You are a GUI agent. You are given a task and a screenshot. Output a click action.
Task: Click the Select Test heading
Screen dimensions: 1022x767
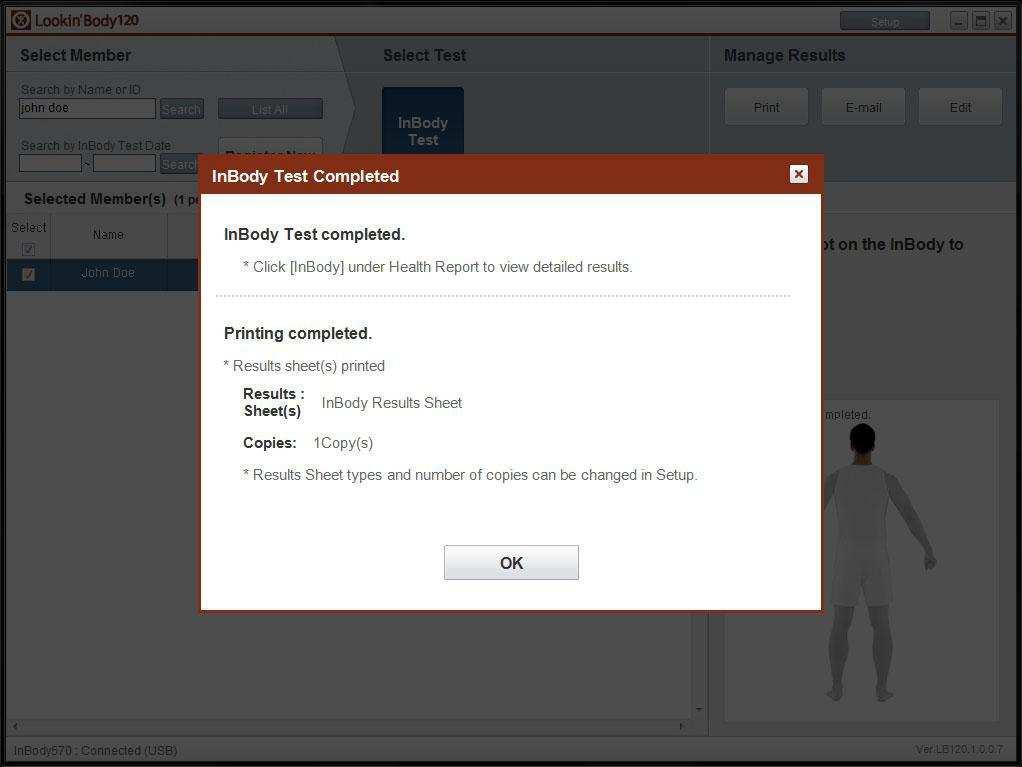[x=424, y=55]
